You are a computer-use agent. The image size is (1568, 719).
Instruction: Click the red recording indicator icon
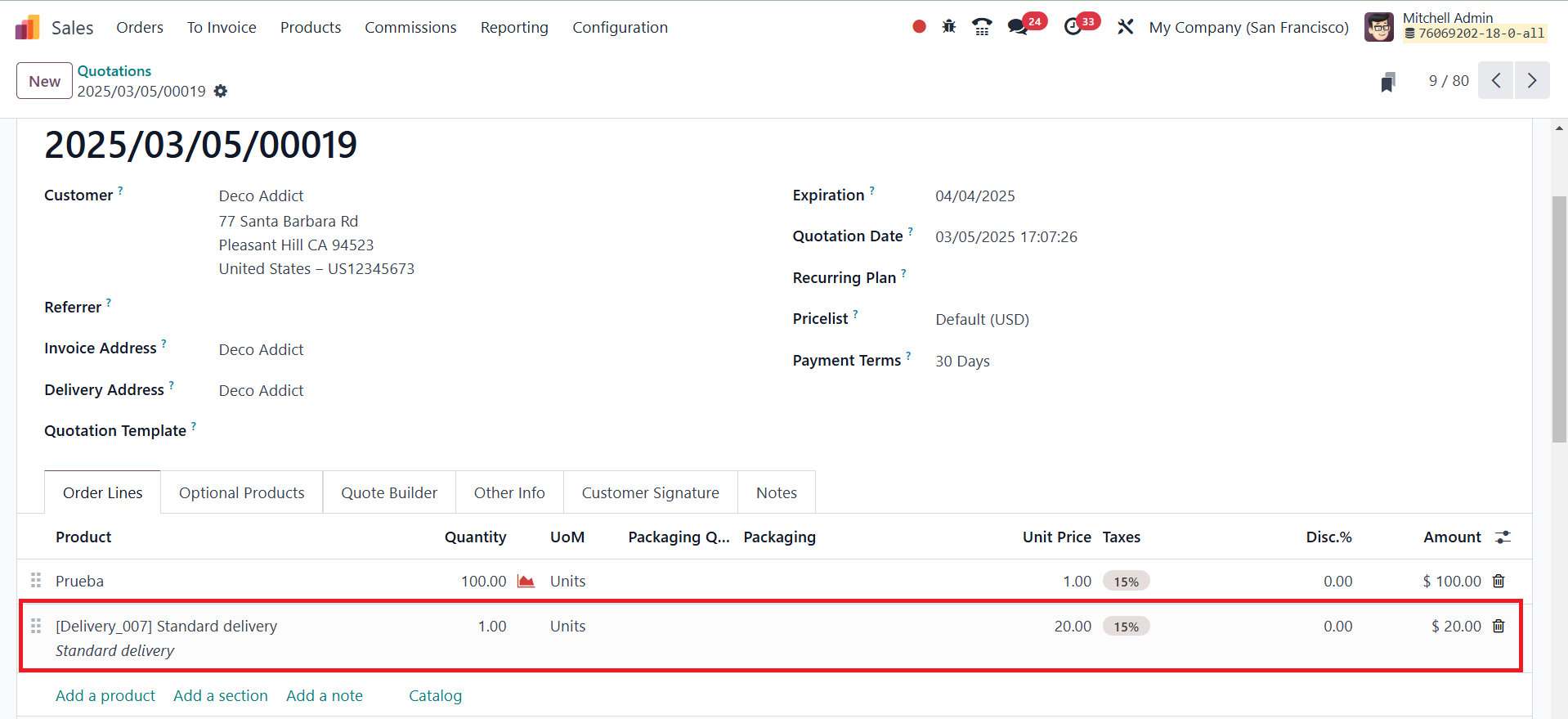pyautogui.click(x=919, y=27)
